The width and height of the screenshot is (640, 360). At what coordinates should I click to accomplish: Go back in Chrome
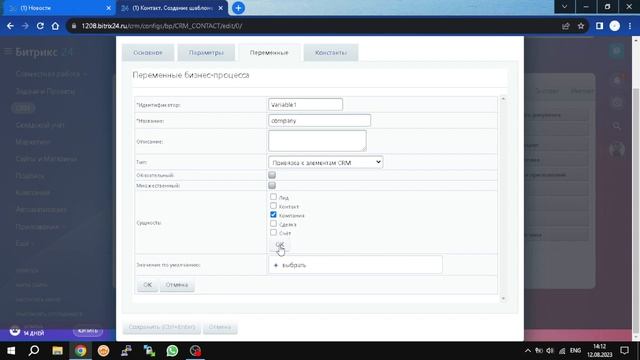[x=10, y=26]
